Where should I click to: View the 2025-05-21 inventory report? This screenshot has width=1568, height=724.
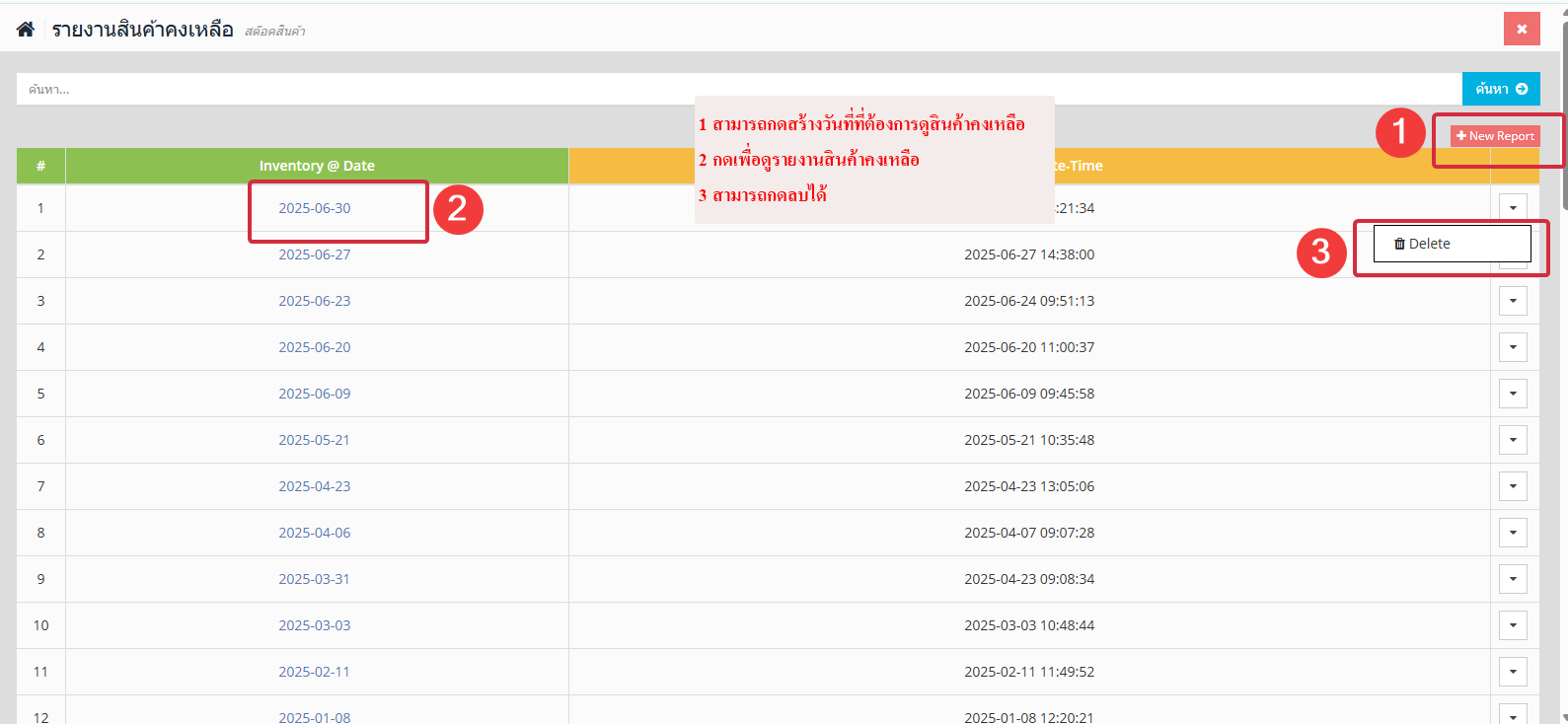314,440
